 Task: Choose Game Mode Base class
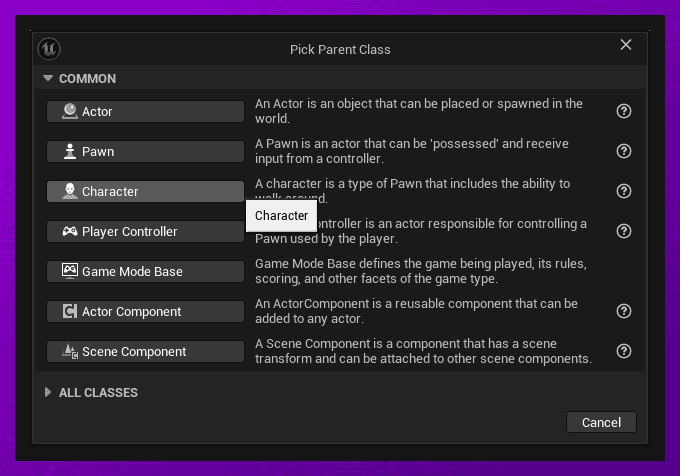[145, 271]
